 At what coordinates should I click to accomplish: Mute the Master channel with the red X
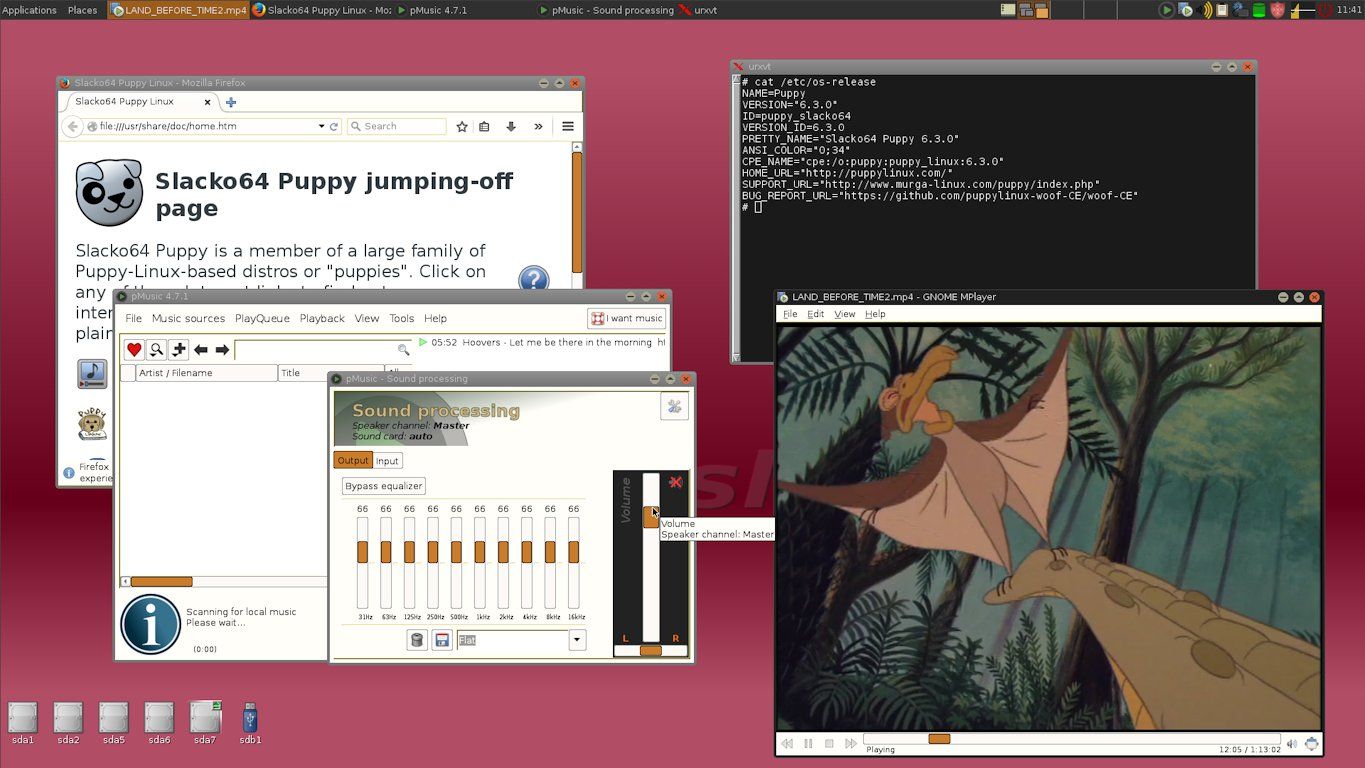(x=676, y=482)
